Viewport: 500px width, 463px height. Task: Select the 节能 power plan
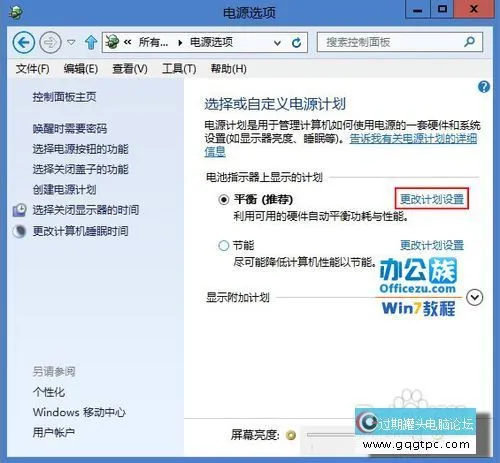coord(224,246)
